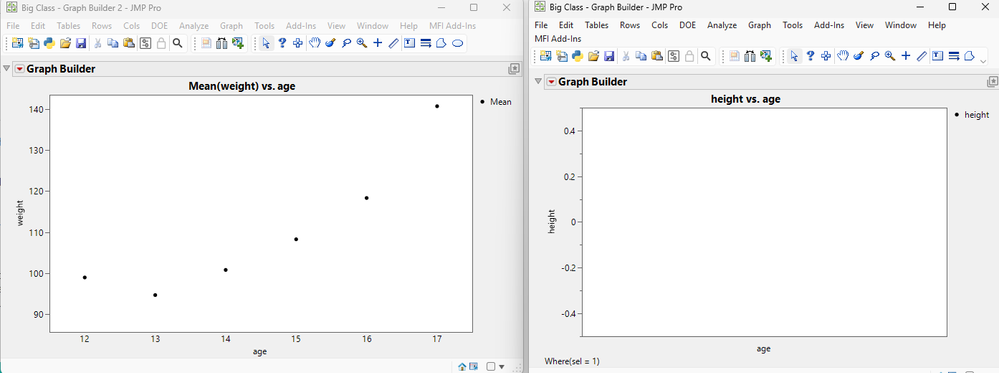Screen dimensions: 999x373
Task: Pick the Lasso tool in right window
Action: click(x=874, y=56)
